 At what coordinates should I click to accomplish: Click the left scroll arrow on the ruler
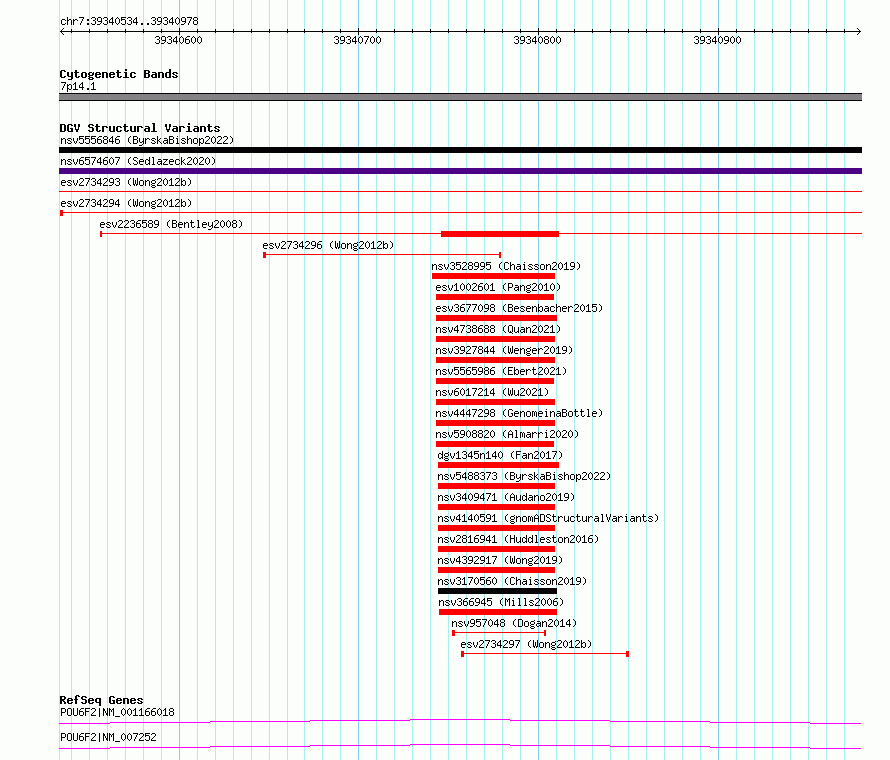62,32
